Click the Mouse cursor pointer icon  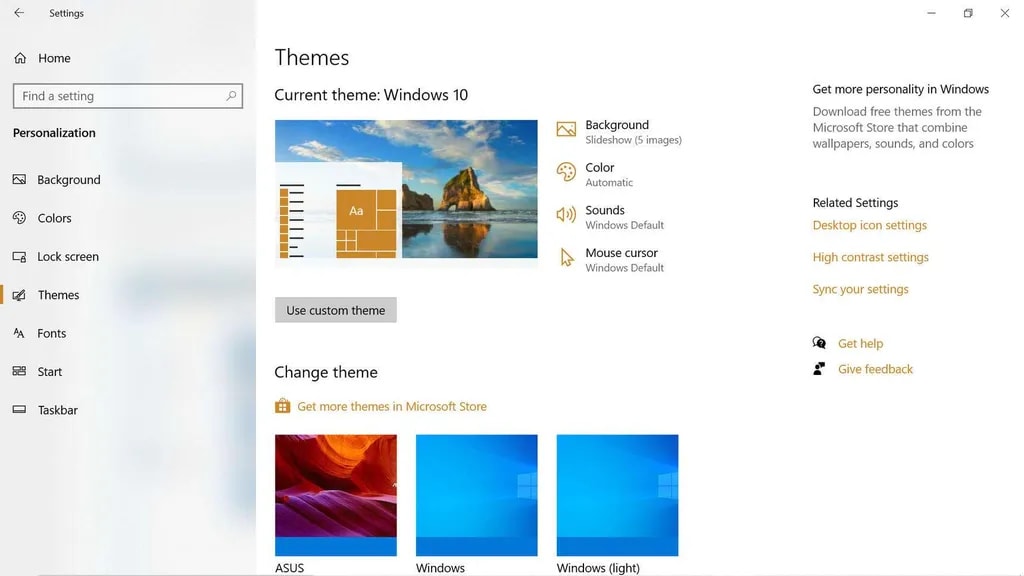567,258
